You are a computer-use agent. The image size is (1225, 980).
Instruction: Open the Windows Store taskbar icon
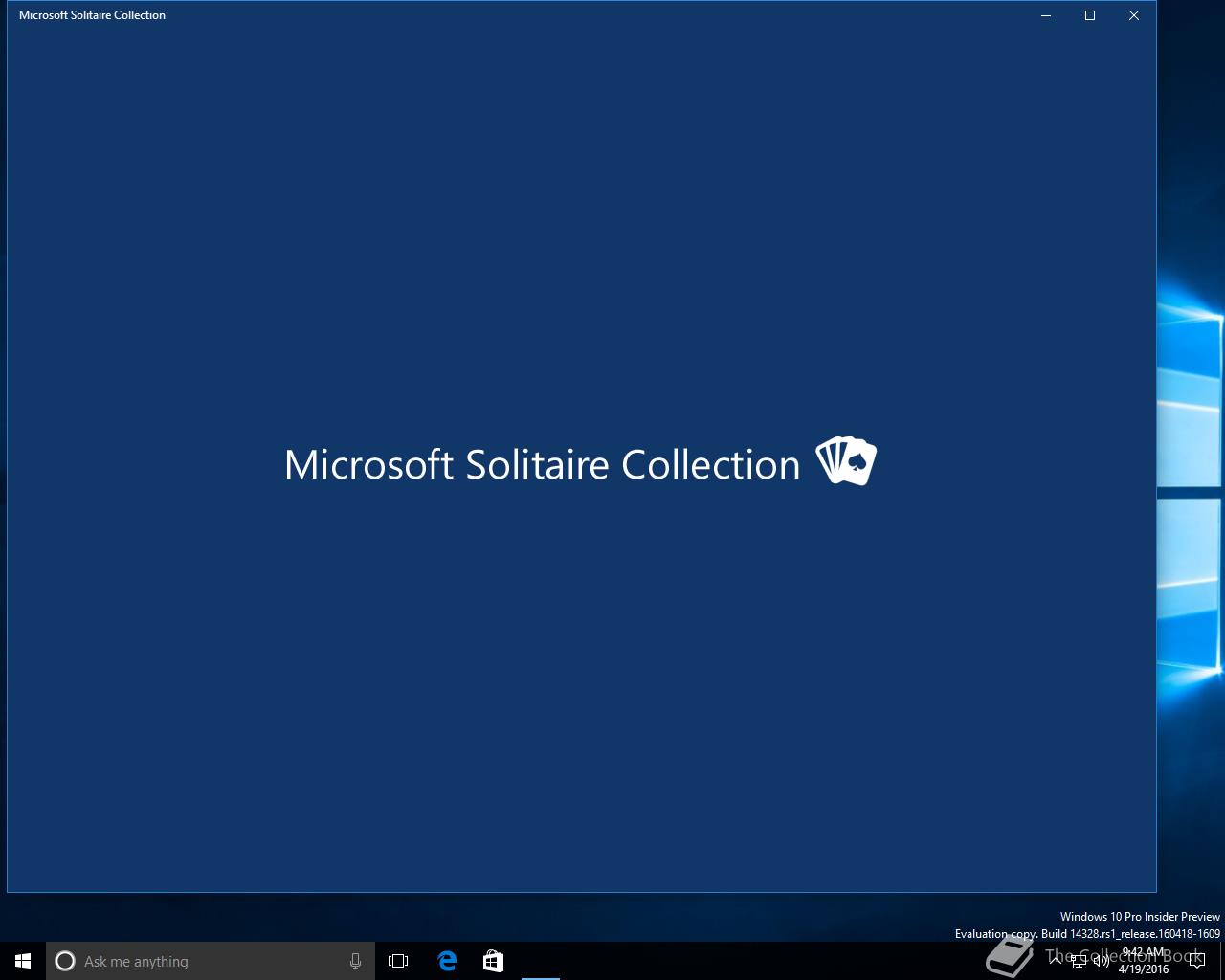point(493,961)
